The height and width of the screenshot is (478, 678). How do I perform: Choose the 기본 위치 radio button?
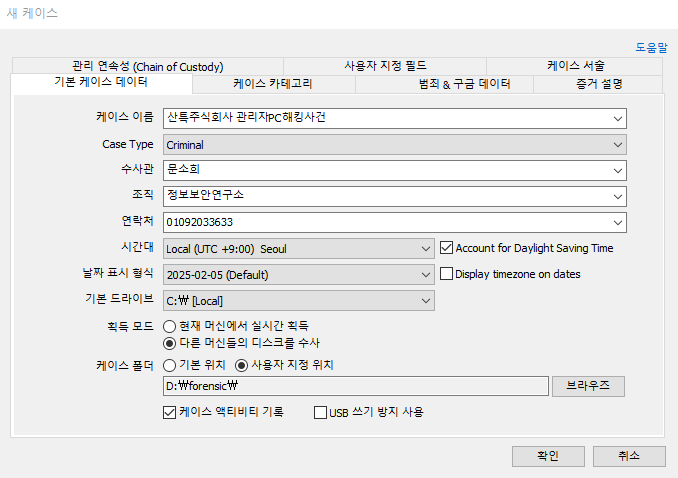(170, 366)
